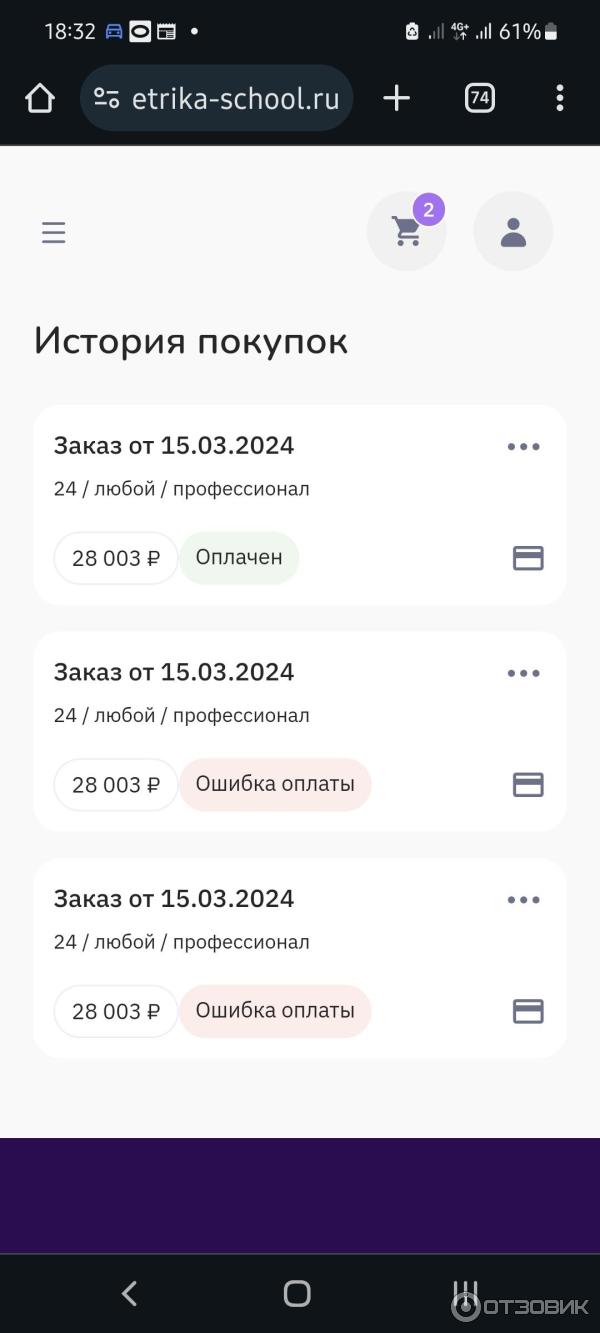Open browser three-dot overflow menu

(559, 98)
